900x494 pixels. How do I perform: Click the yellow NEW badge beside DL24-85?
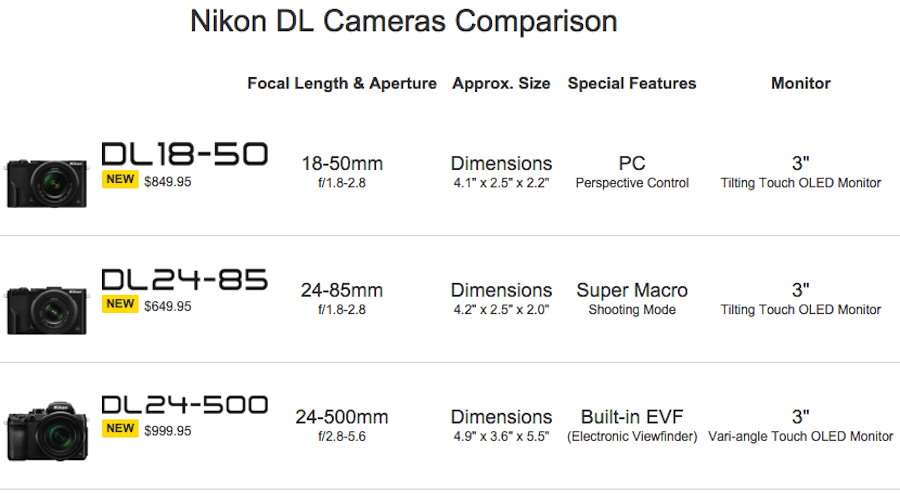120,305
